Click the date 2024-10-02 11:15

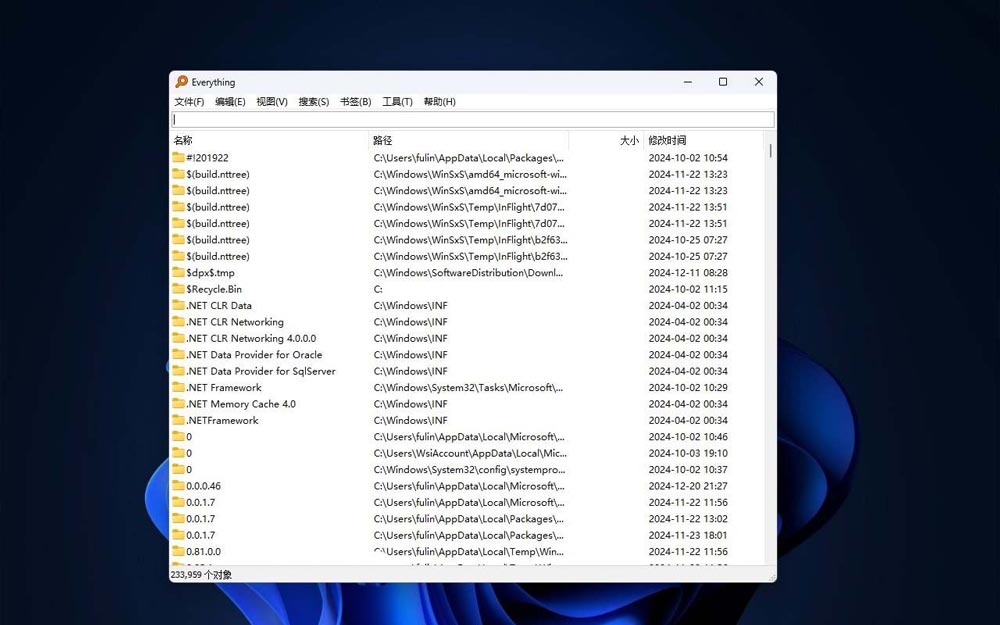click(x=688, y=289)
